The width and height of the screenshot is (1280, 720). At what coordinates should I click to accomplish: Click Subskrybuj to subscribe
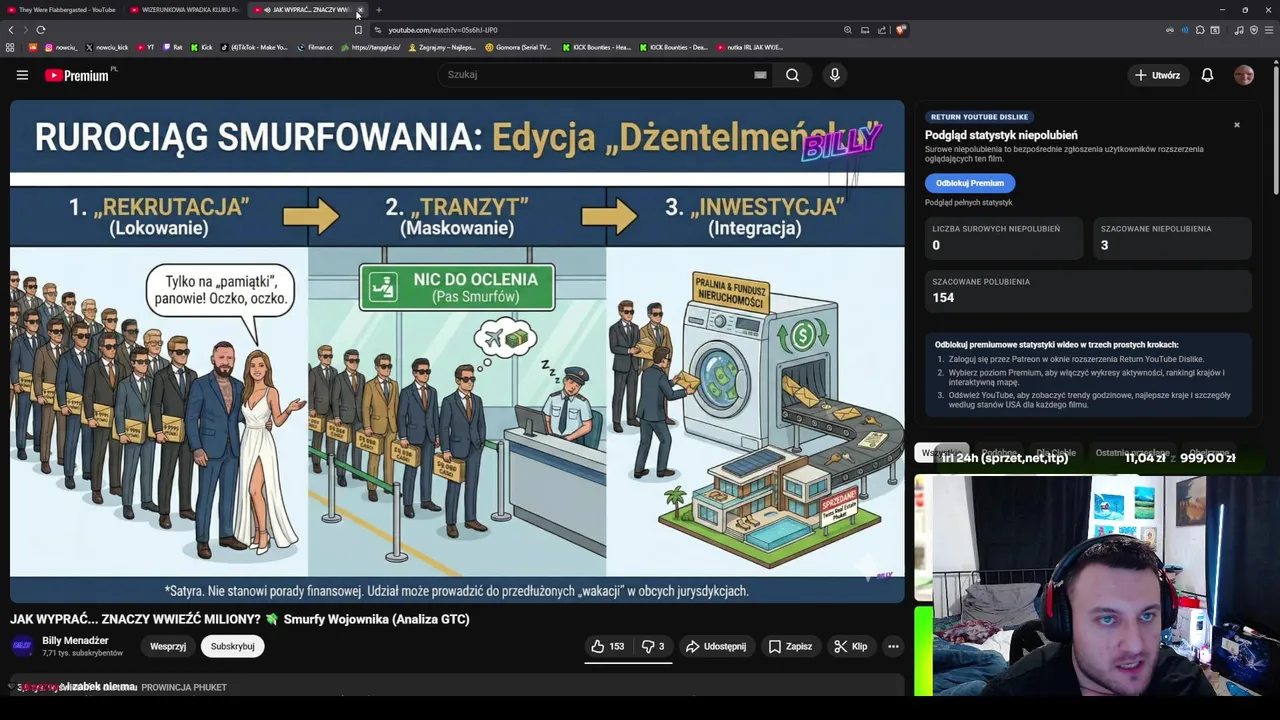232,646
